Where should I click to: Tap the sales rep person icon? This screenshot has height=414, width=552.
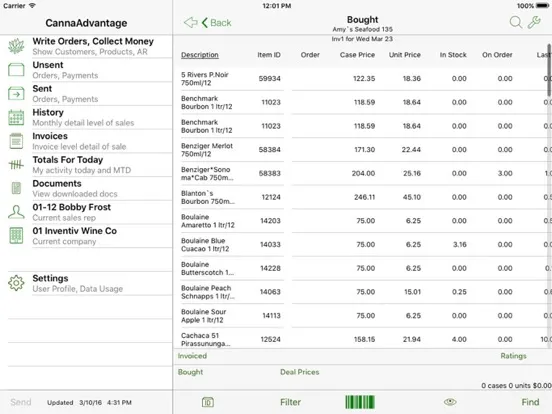[x=16, y=212]
